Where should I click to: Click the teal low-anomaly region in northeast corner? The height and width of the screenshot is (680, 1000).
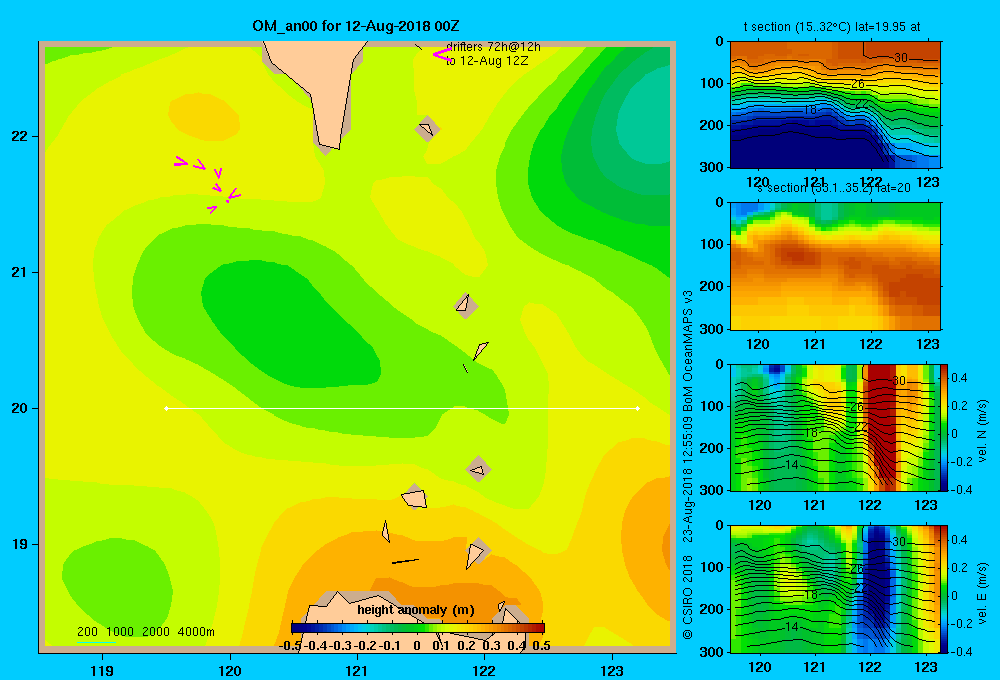pyautogui.click(x=644, y=114)
